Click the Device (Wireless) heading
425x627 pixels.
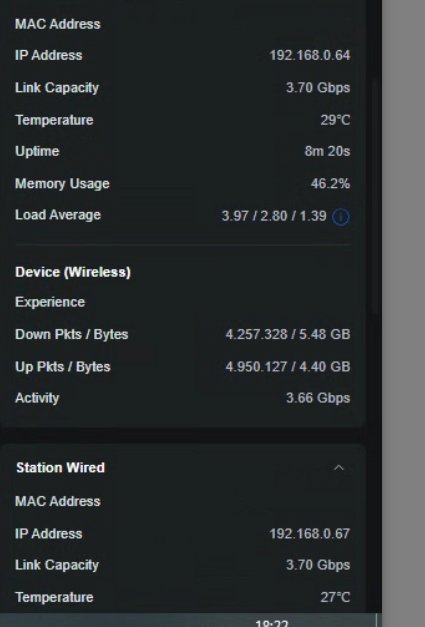click(x=73, y=272)
